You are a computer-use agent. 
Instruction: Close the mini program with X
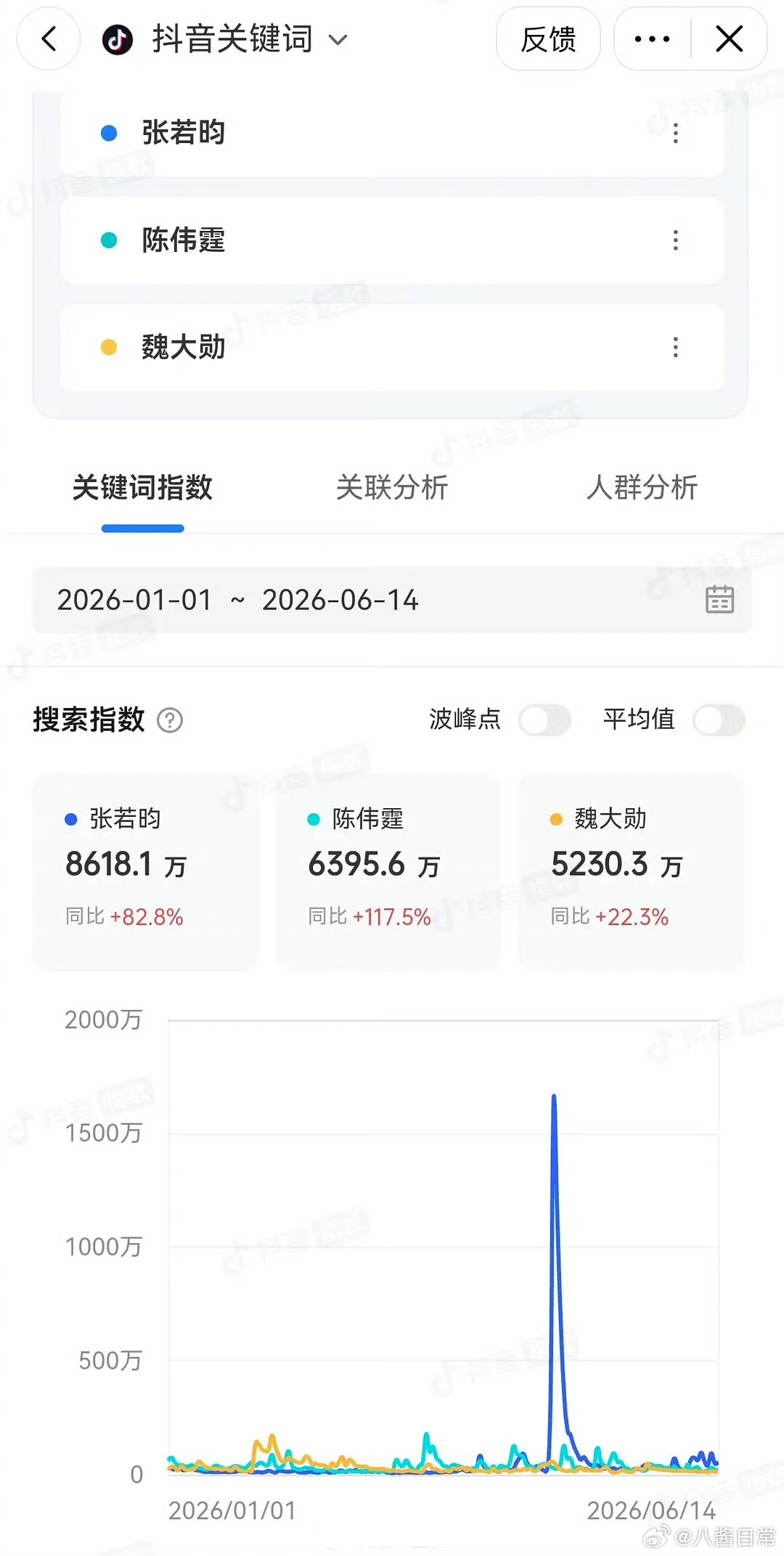pyautogui.click(x=729, y=39)
